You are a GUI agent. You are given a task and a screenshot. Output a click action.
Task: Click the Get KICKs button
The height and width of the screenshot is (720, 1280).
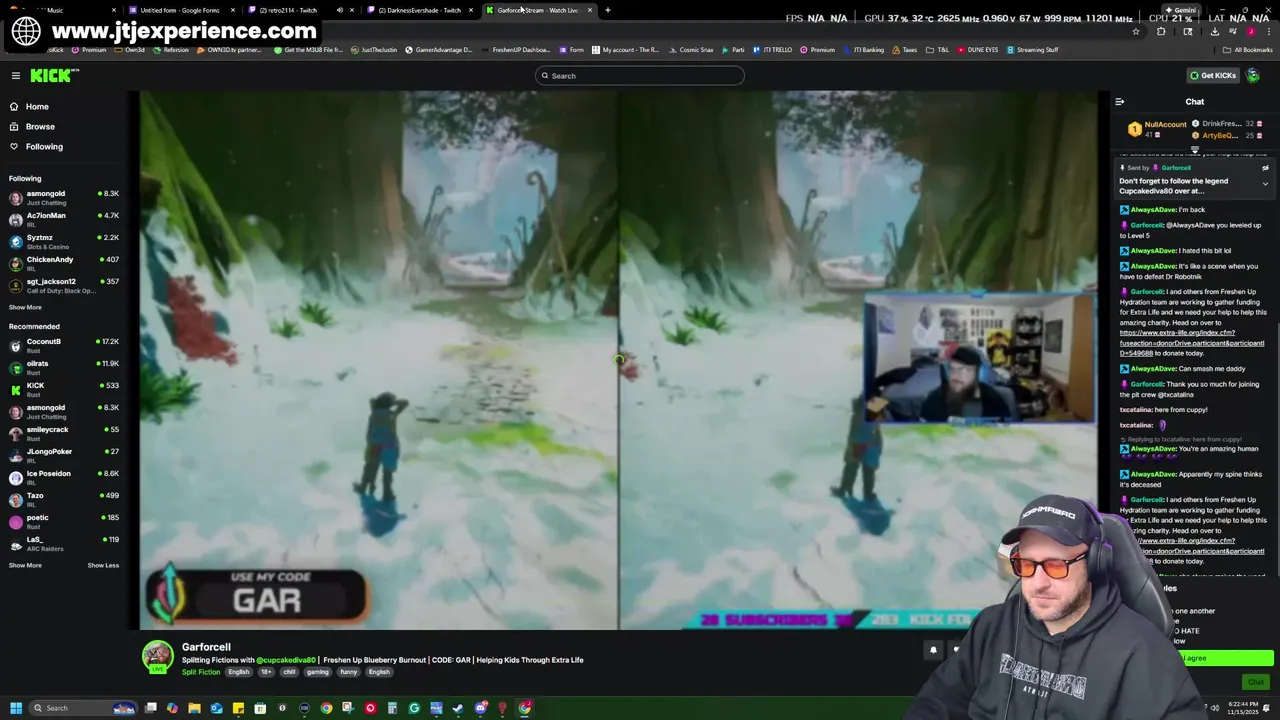tap(1212, 76)
